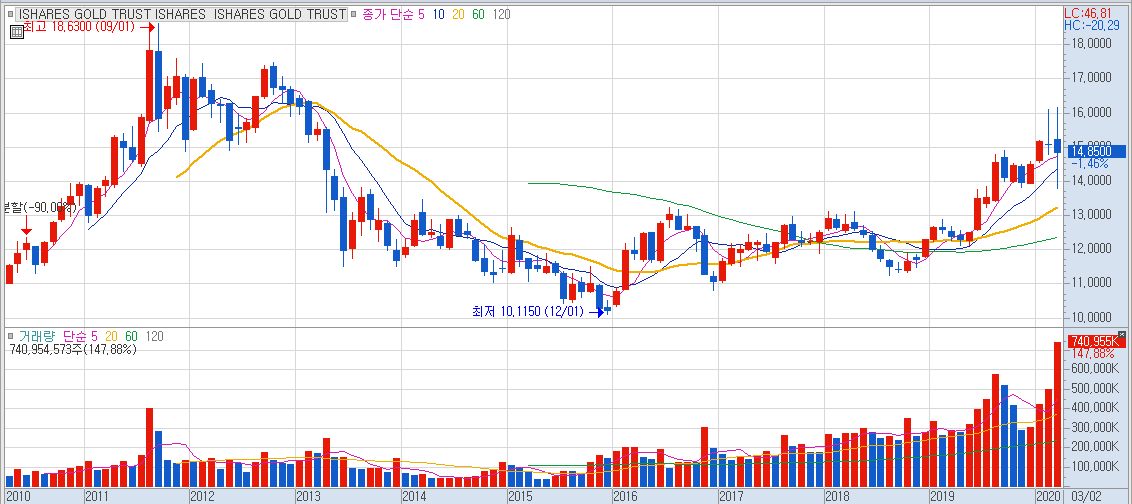This screenshot has height=504, width=1132.
Task: Click the 600,000K volume axis label
Action: [x=1095, y=368]
